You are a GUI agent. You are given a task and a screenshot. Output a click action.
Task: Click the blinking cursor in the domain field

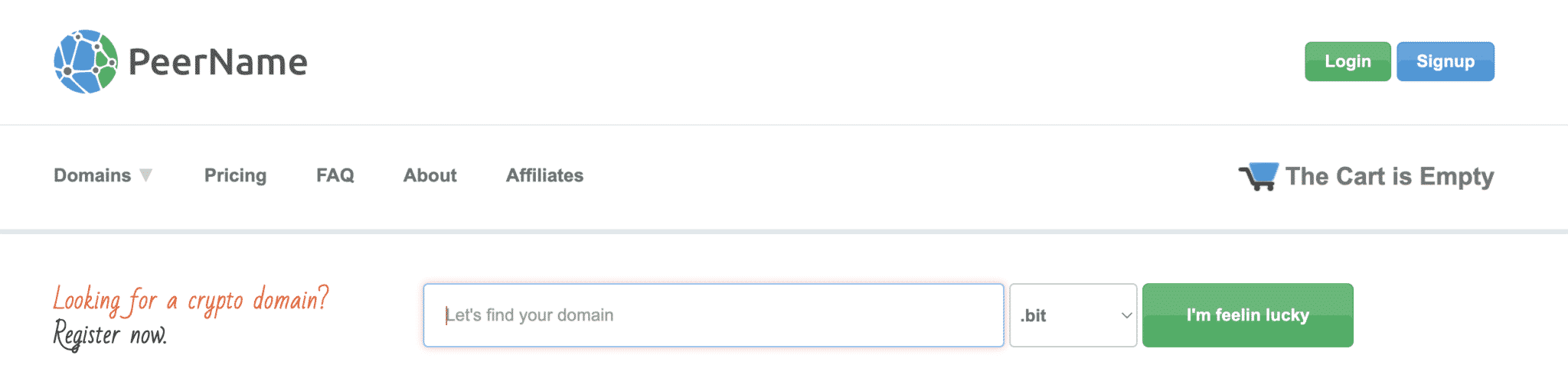tap(446, 315)
